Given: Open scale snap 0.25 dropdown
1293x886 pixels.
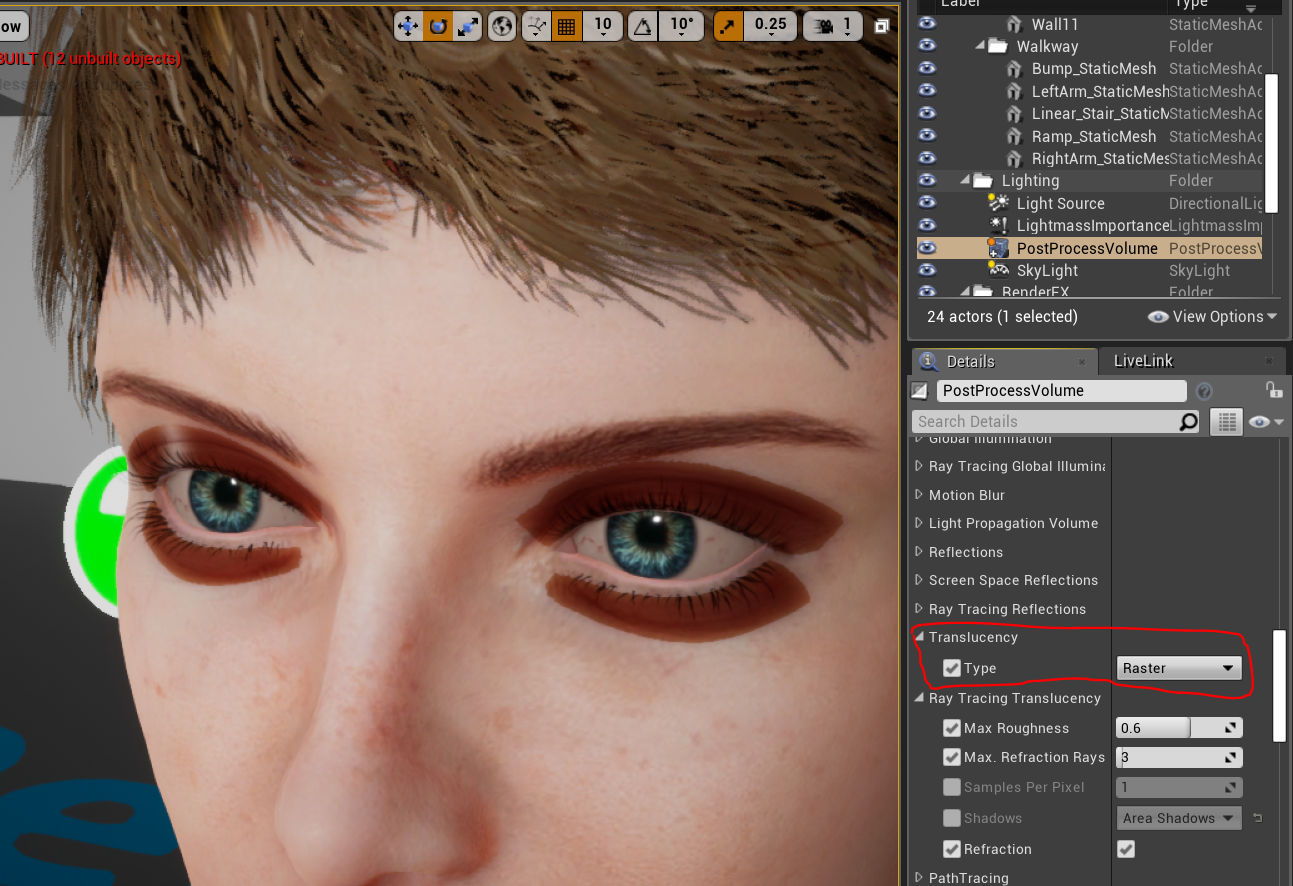Looking at the screenshot, I should click(x=769, y=26).
